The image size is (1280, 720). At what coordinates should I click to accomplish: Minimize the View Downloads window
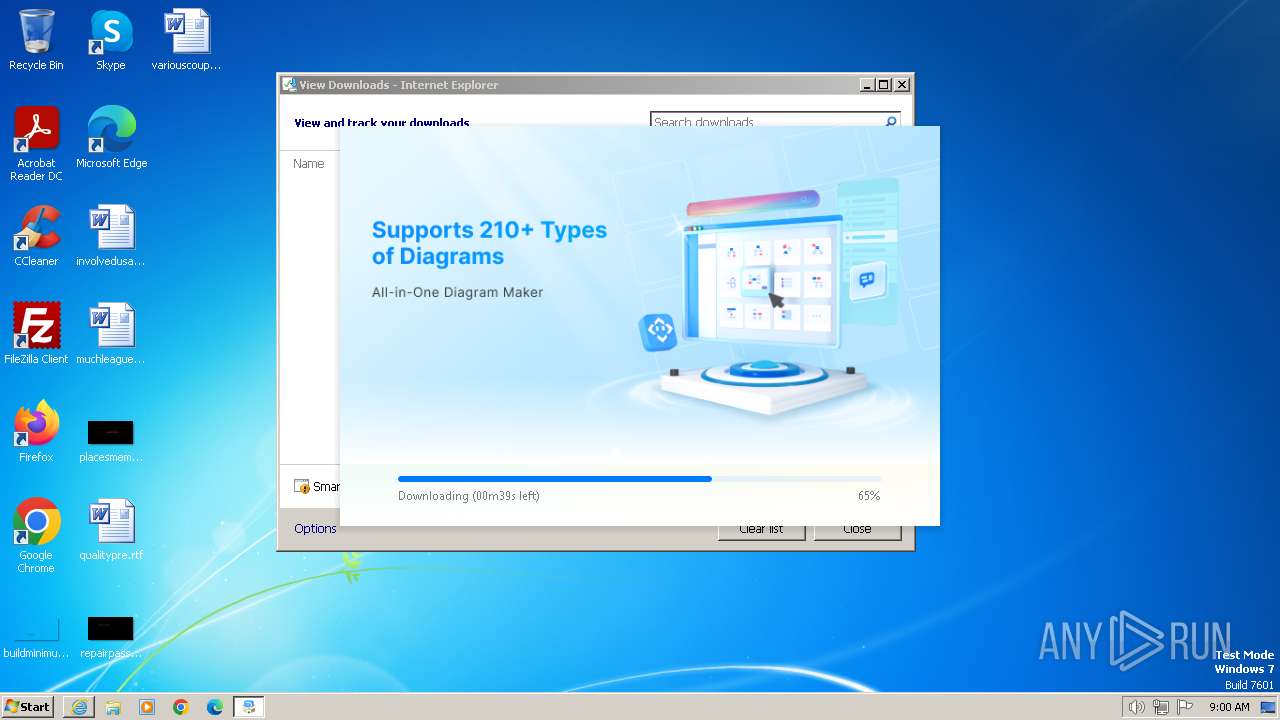867,85
